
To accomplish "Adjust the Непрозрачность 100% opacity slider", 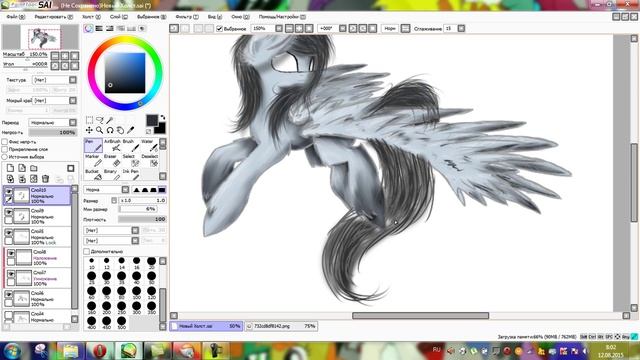I will pyautogui.click(x=53, y=133).
